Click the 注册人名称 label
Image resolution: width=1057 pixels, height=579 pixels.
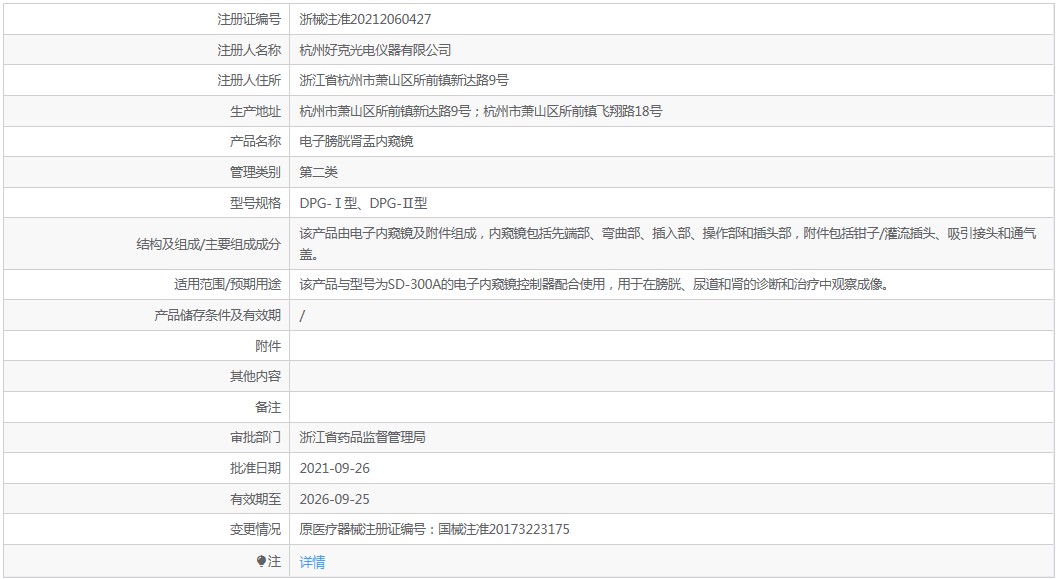pos(249,50)
